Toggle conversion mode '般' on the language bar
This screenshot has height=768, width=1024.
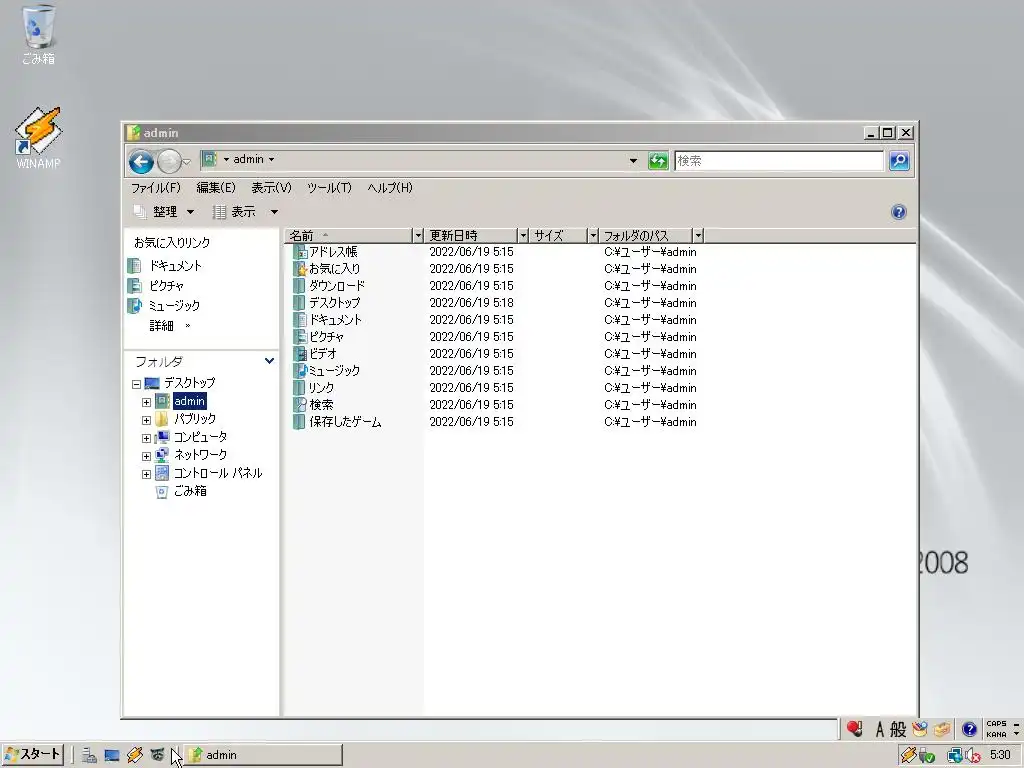[x=898, y=729]
